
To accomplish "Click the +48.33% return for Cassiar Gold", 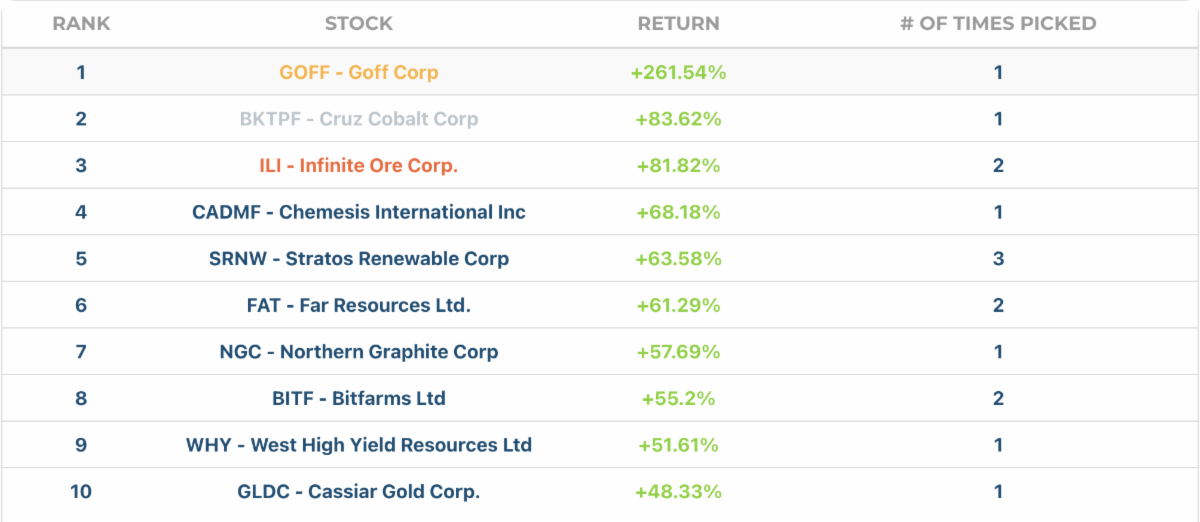I will (678, 492).
